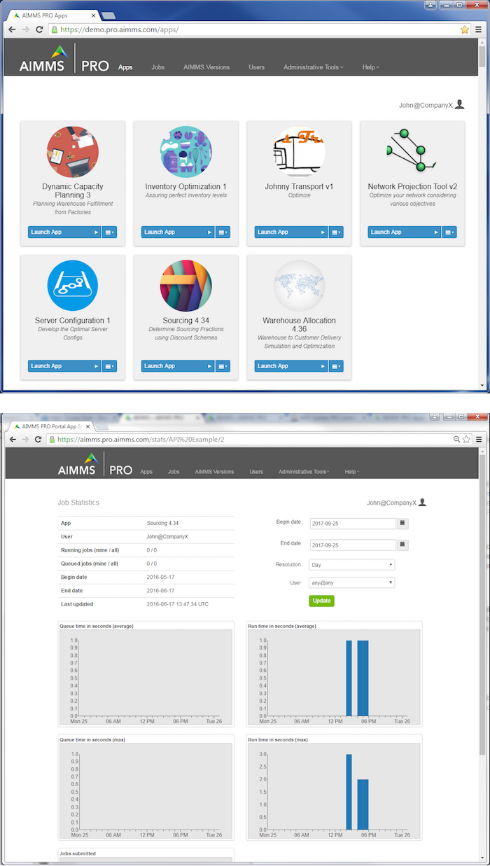Open the End date calendar picker icon
Viewport: 490px width, 866px height.
[x=403, y=545]
